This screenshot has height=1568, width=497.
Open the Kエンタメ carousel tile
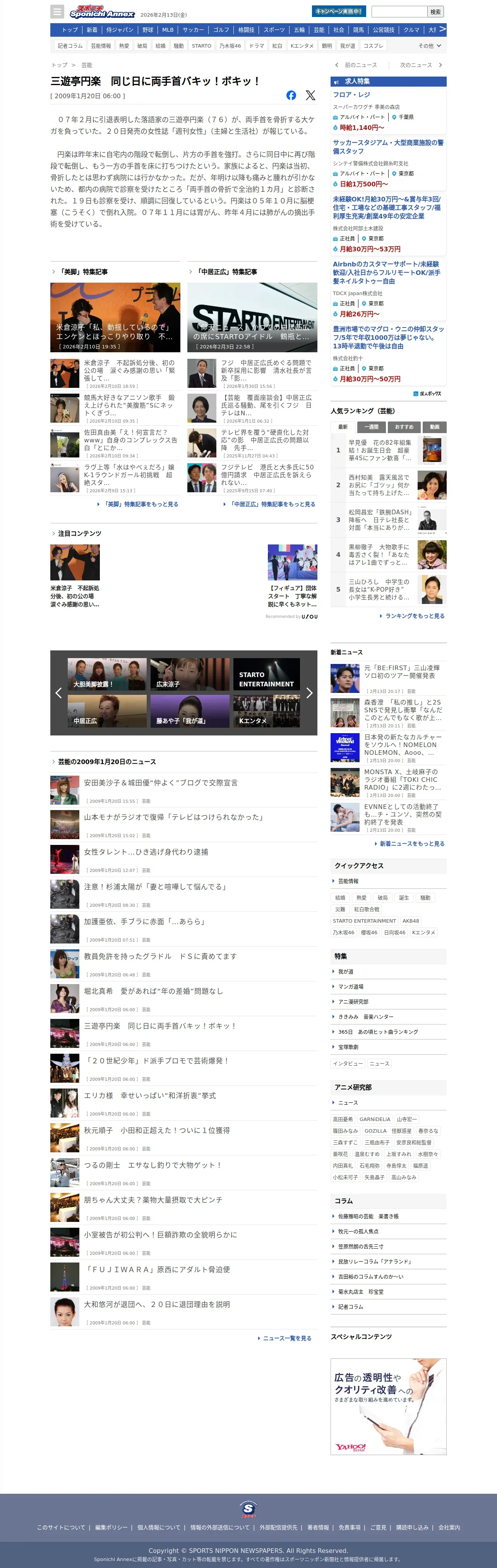267,711
